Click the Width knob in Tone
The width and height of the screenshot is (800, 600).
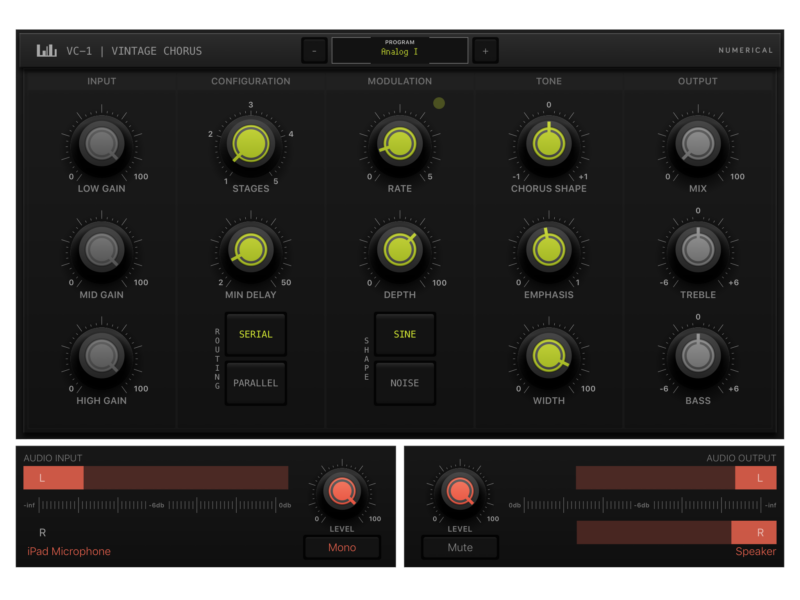pyautogui.click(x=548, y=356)
